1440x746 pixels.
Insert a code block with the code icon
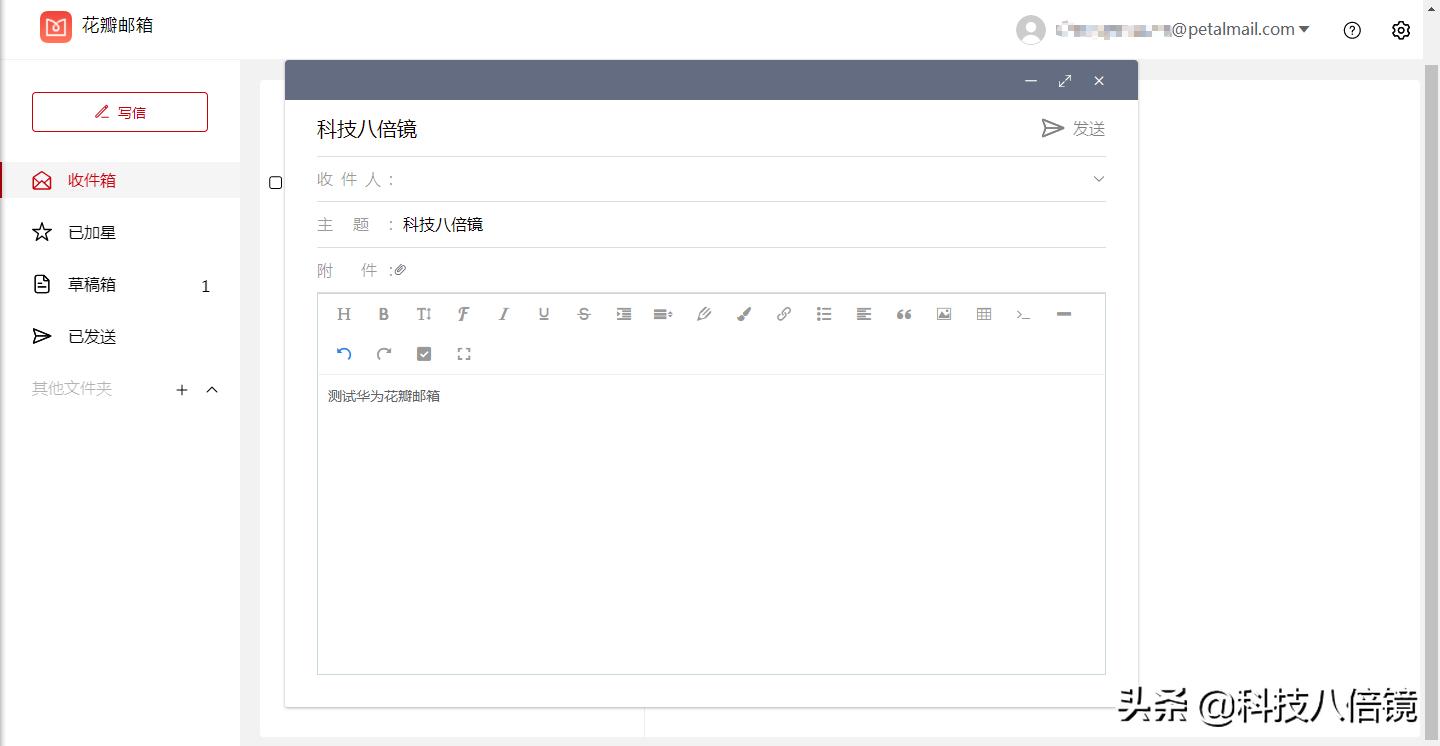[1023, 314]
